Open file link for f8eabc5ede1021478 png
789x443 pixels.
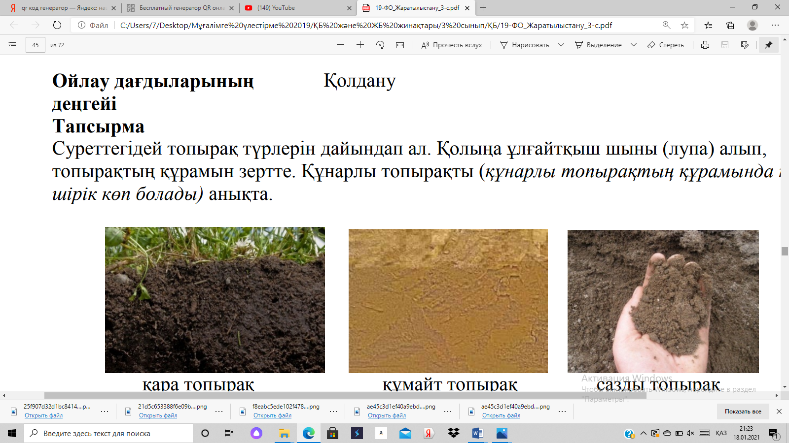(x=272, y=415)
